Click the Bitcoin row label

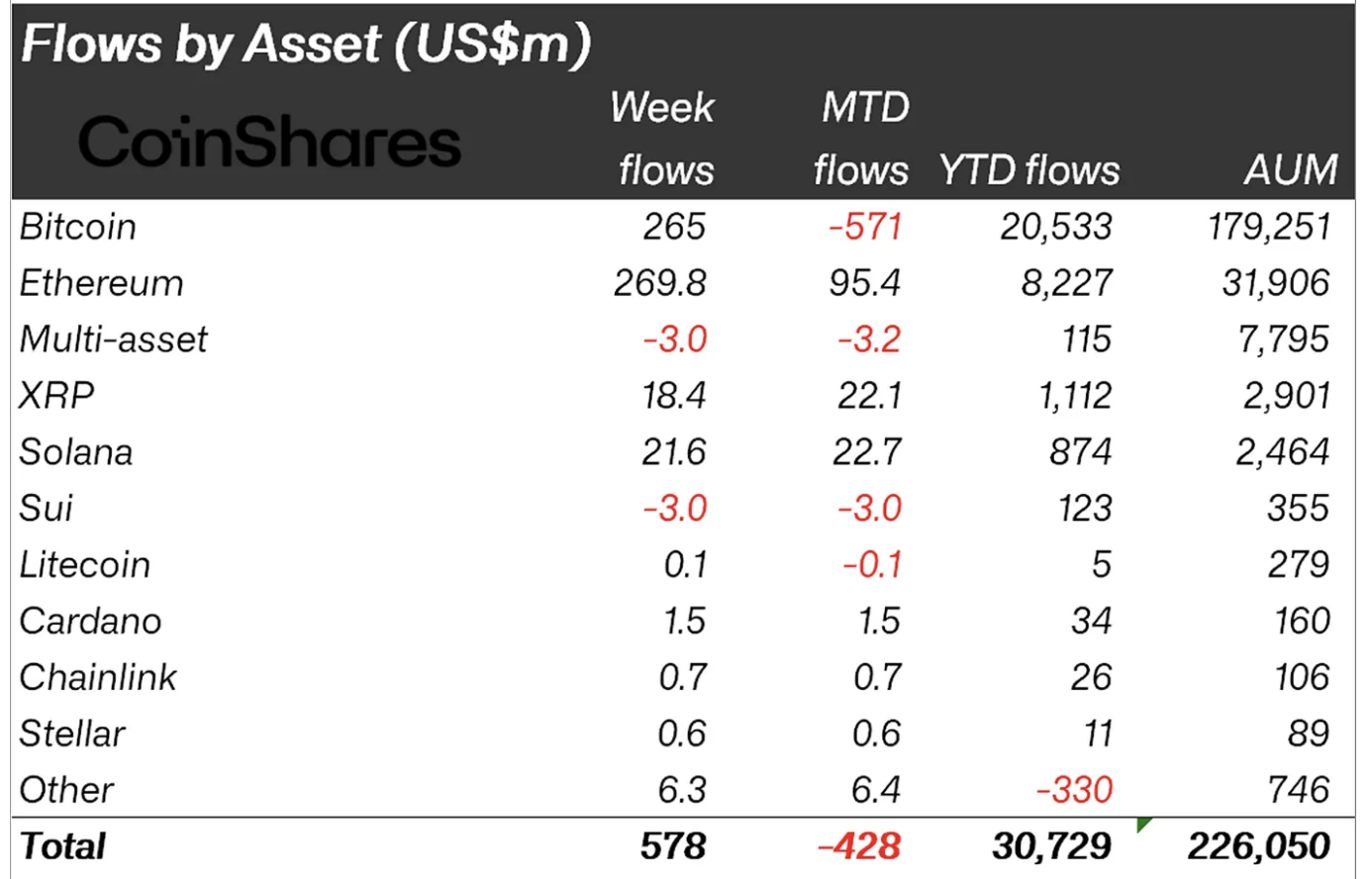(x=78, y=227)
